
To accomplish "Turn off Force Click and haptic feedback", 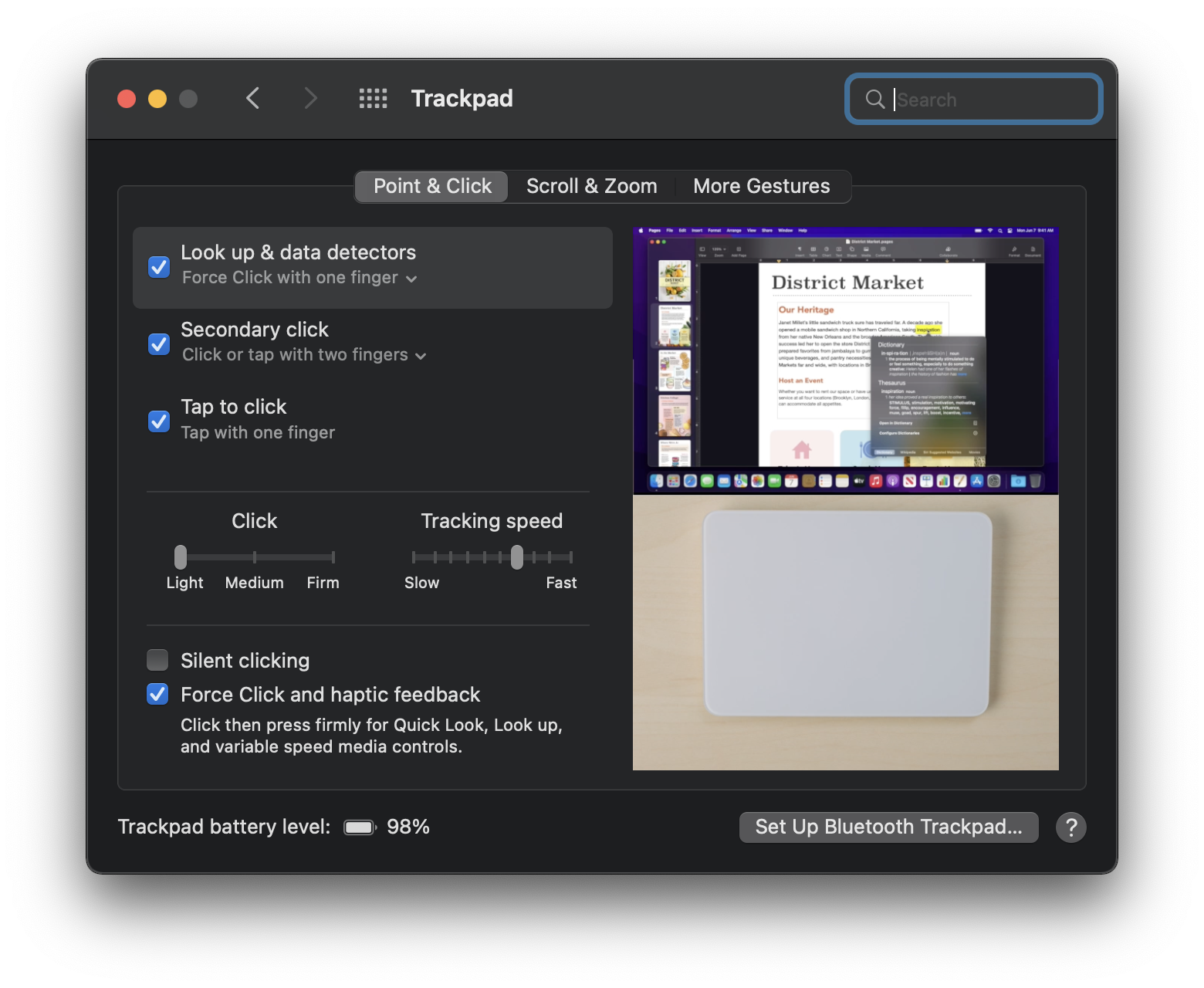I will tap(157, 695).
